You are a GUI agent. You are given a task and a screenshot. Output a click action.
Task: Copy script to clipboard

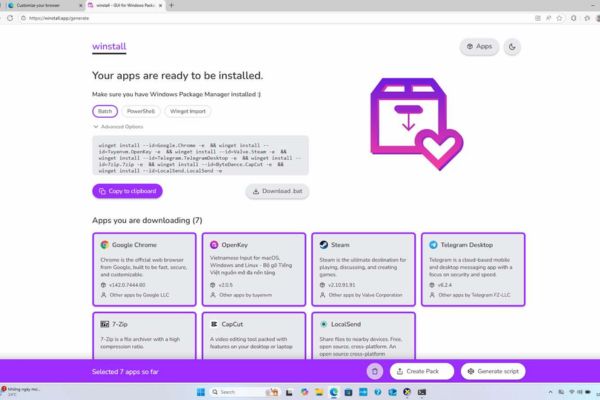(x=127, y=191)
